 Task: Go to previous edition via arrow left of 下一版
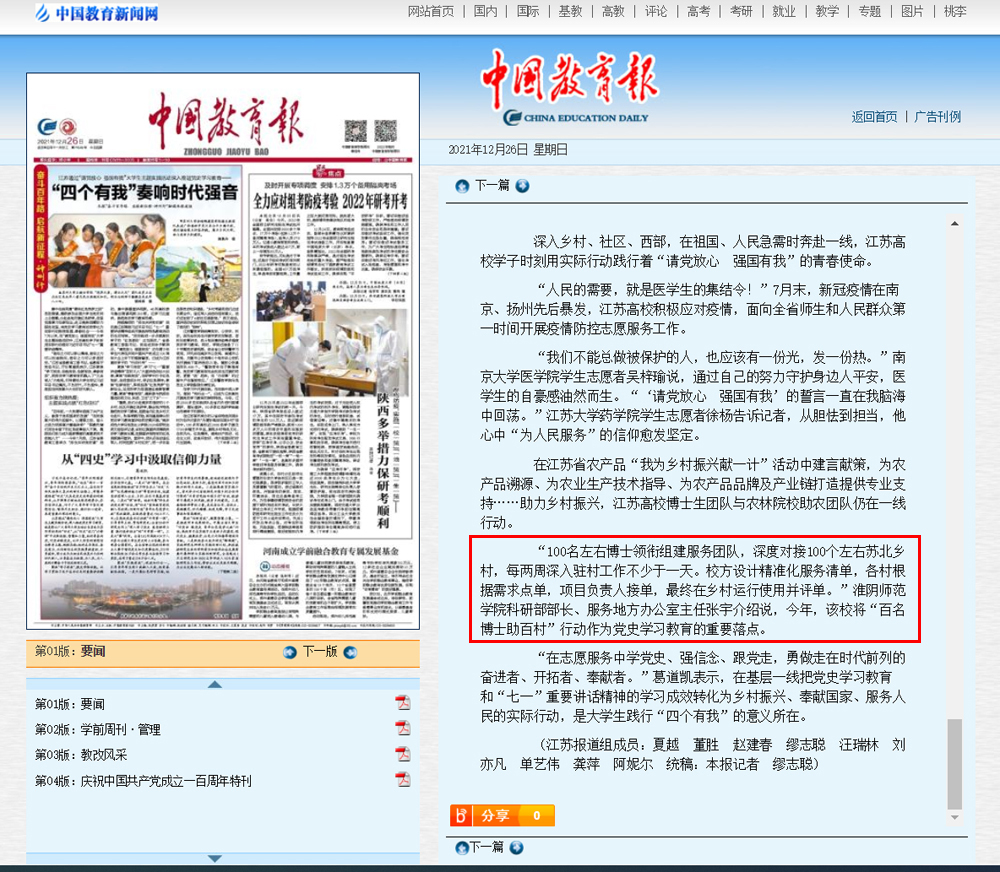point(290,652)
